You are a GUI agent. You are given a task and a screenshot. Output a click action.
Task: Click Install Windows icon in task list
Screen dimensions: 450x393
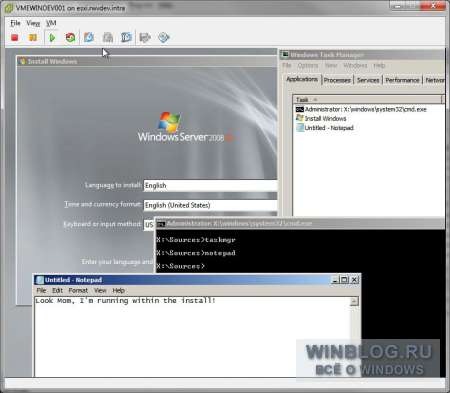[x=300, y=118]
